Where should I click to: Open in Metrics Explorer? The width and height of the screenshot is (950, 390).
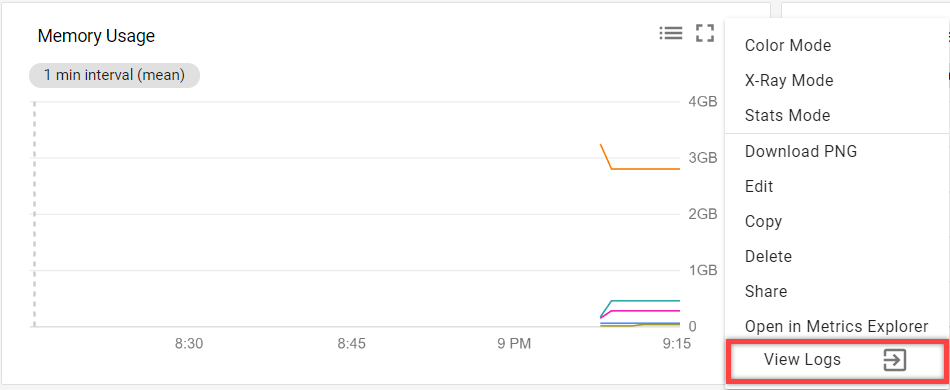tap(837, 327)
